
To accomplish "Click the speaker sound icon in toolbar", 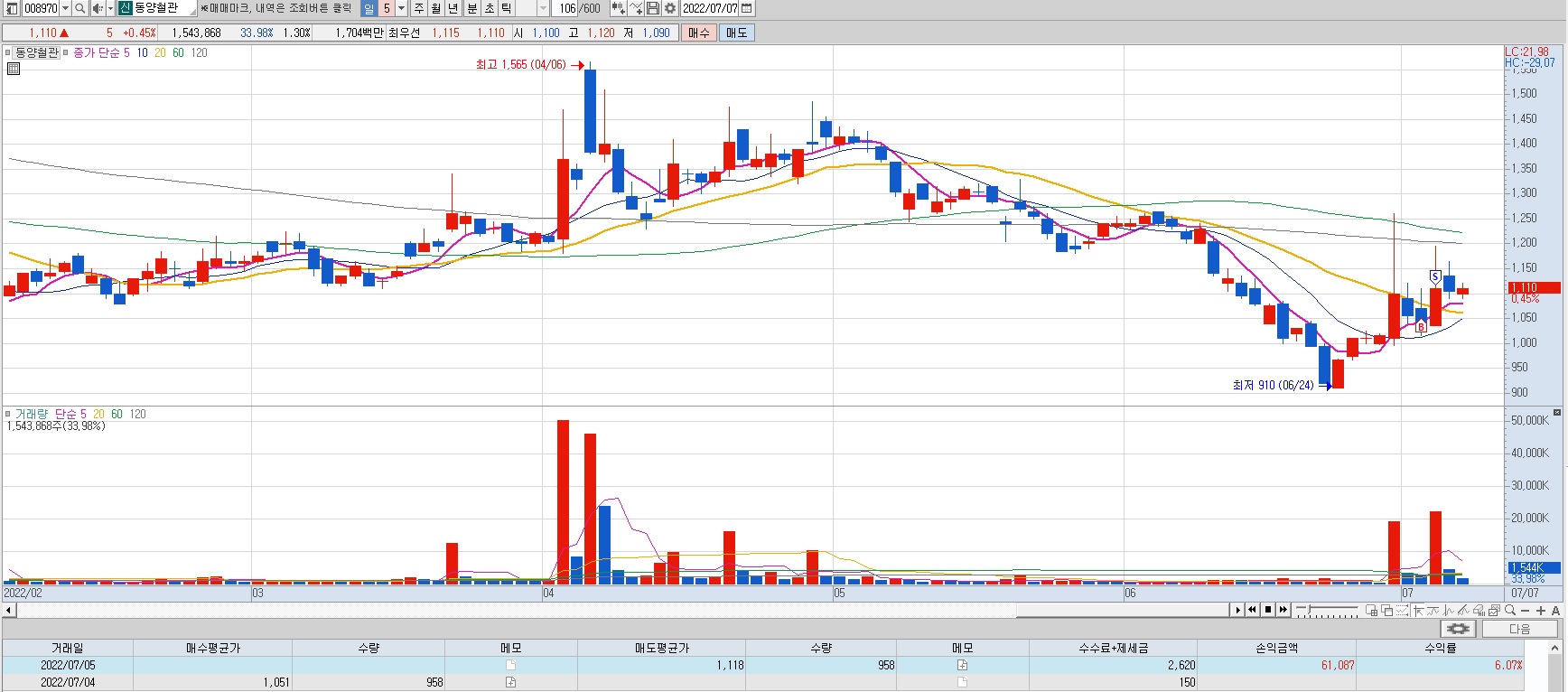I will (x=98, y=8).
